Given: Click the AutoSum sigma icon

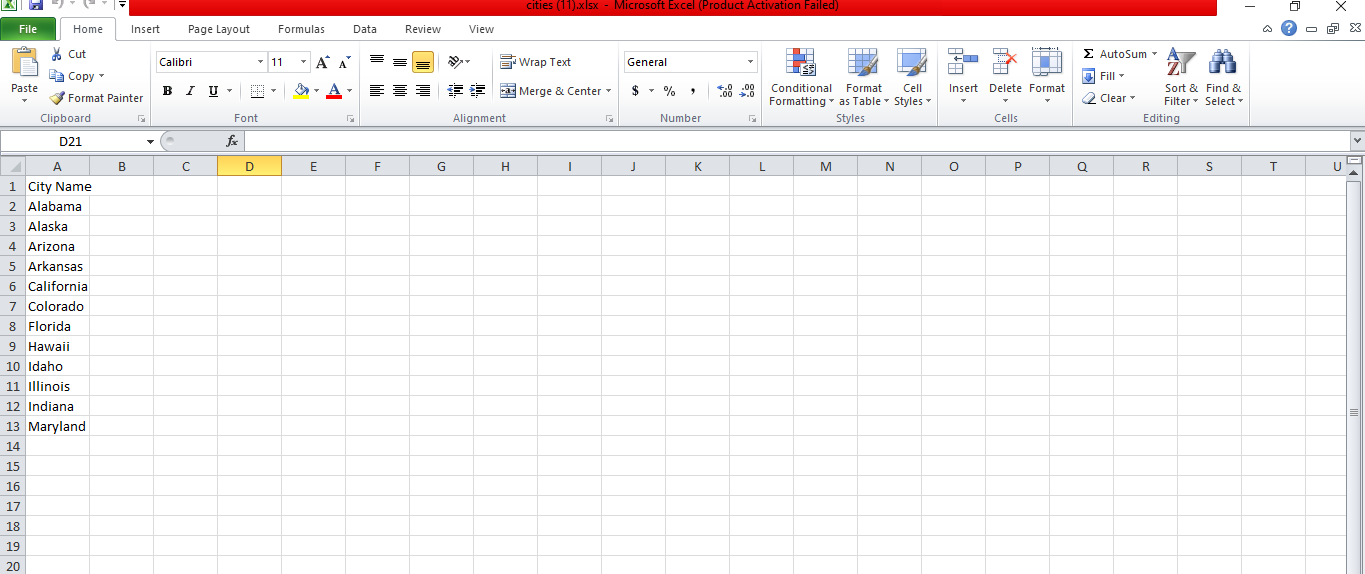Looking at the screenshot, I should click(1088, 54).
